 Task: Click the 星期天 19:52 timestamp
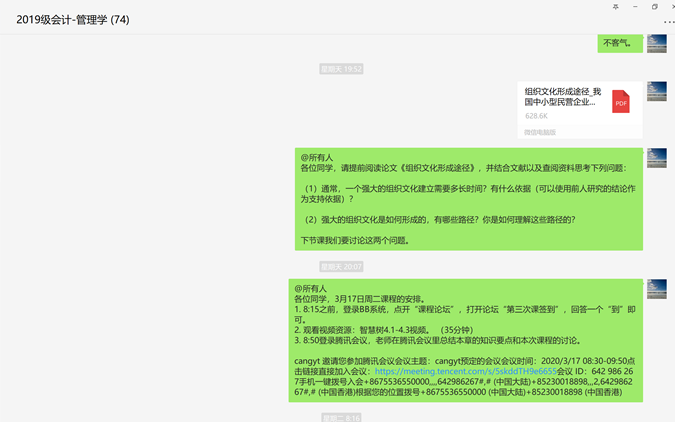click(341, 69)
